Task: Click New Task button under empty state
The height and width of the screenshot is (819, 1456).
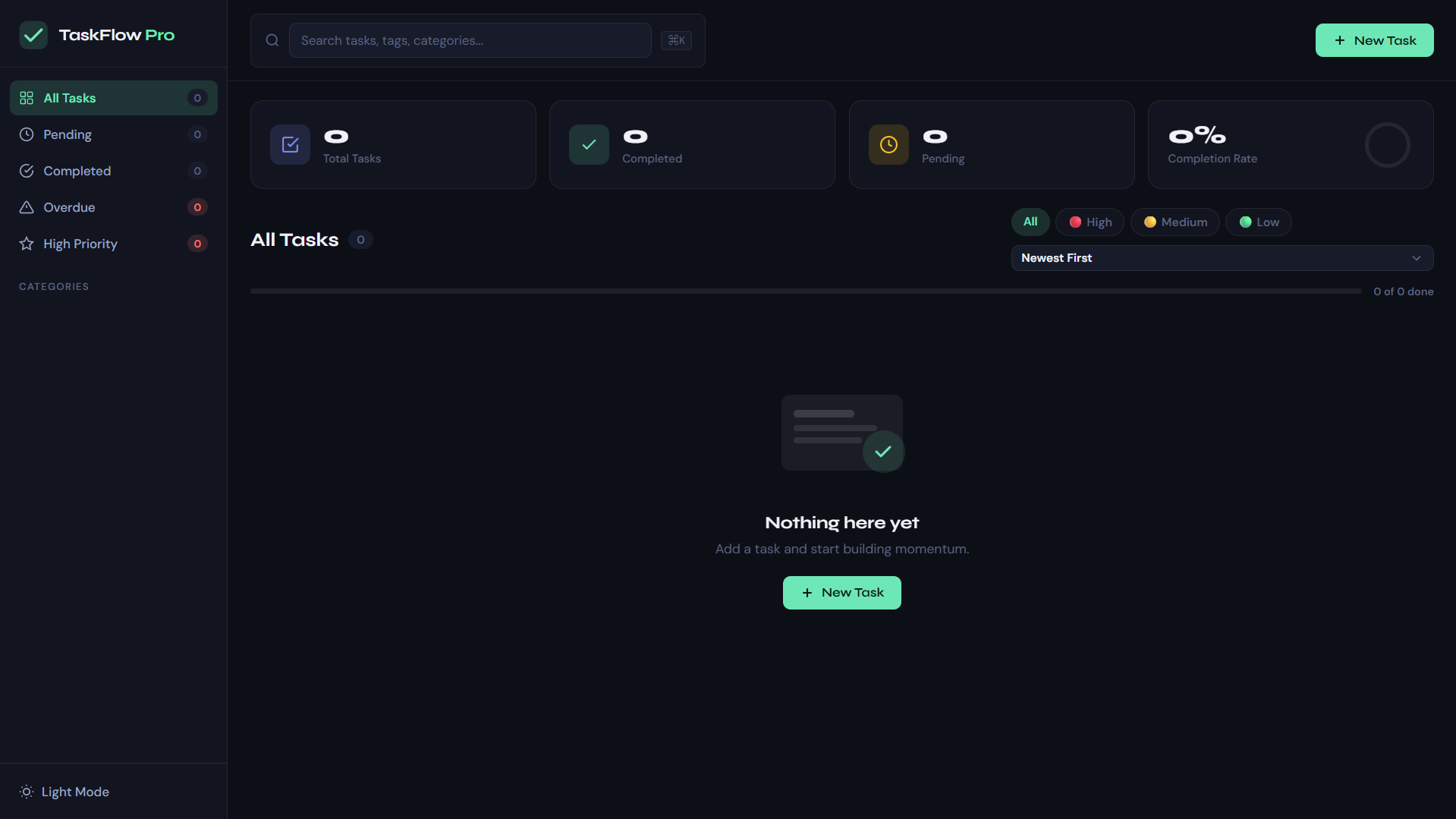Action: tap(841, 593)
